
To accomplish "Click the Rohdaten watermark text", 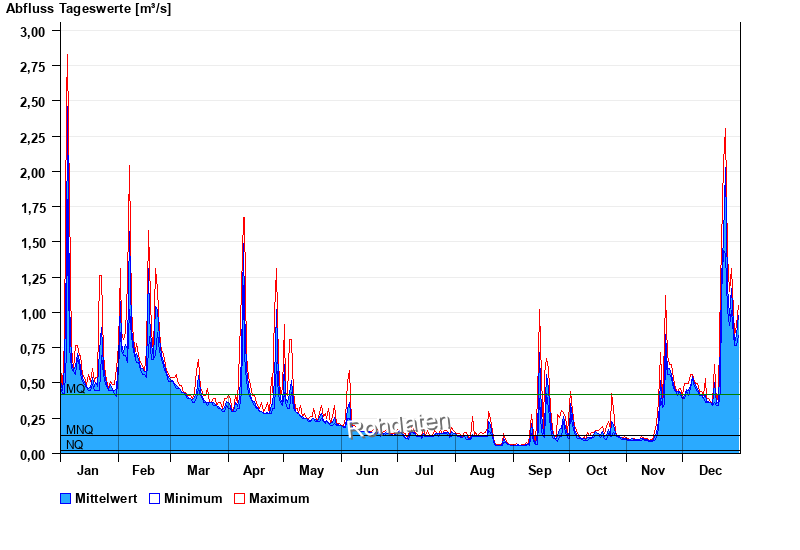I will (399, 427).
